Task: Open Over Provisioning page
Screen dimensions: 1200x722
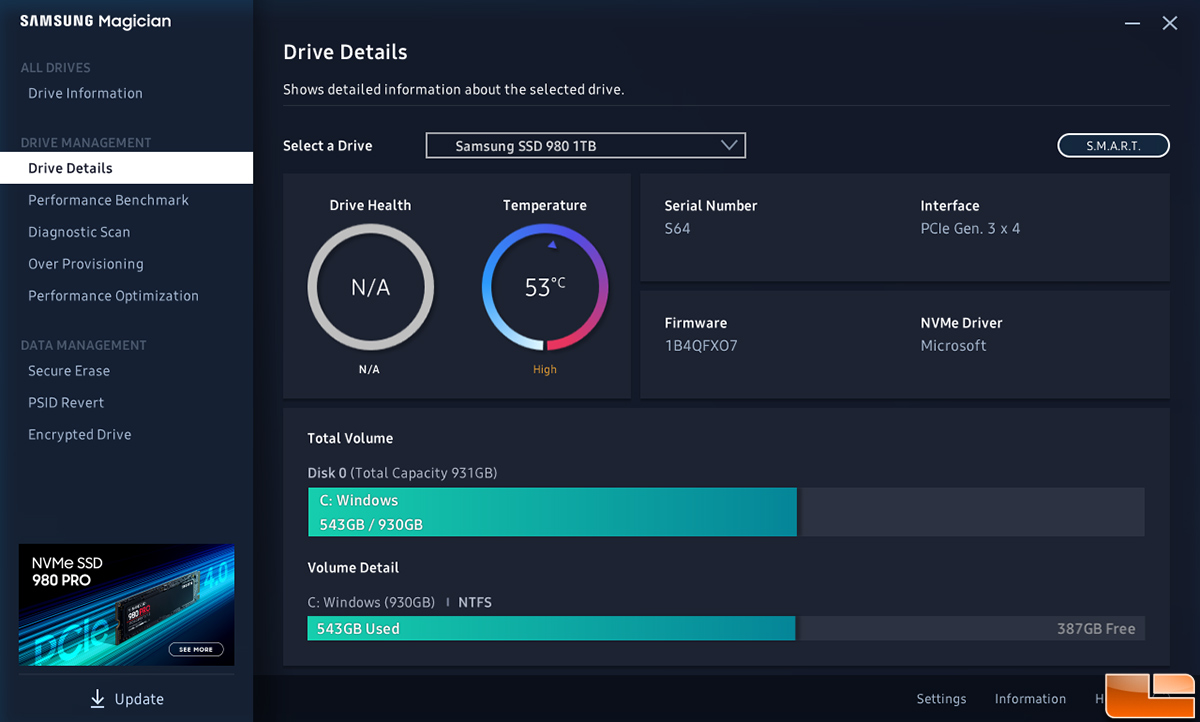Action: [x=86, y=264]
